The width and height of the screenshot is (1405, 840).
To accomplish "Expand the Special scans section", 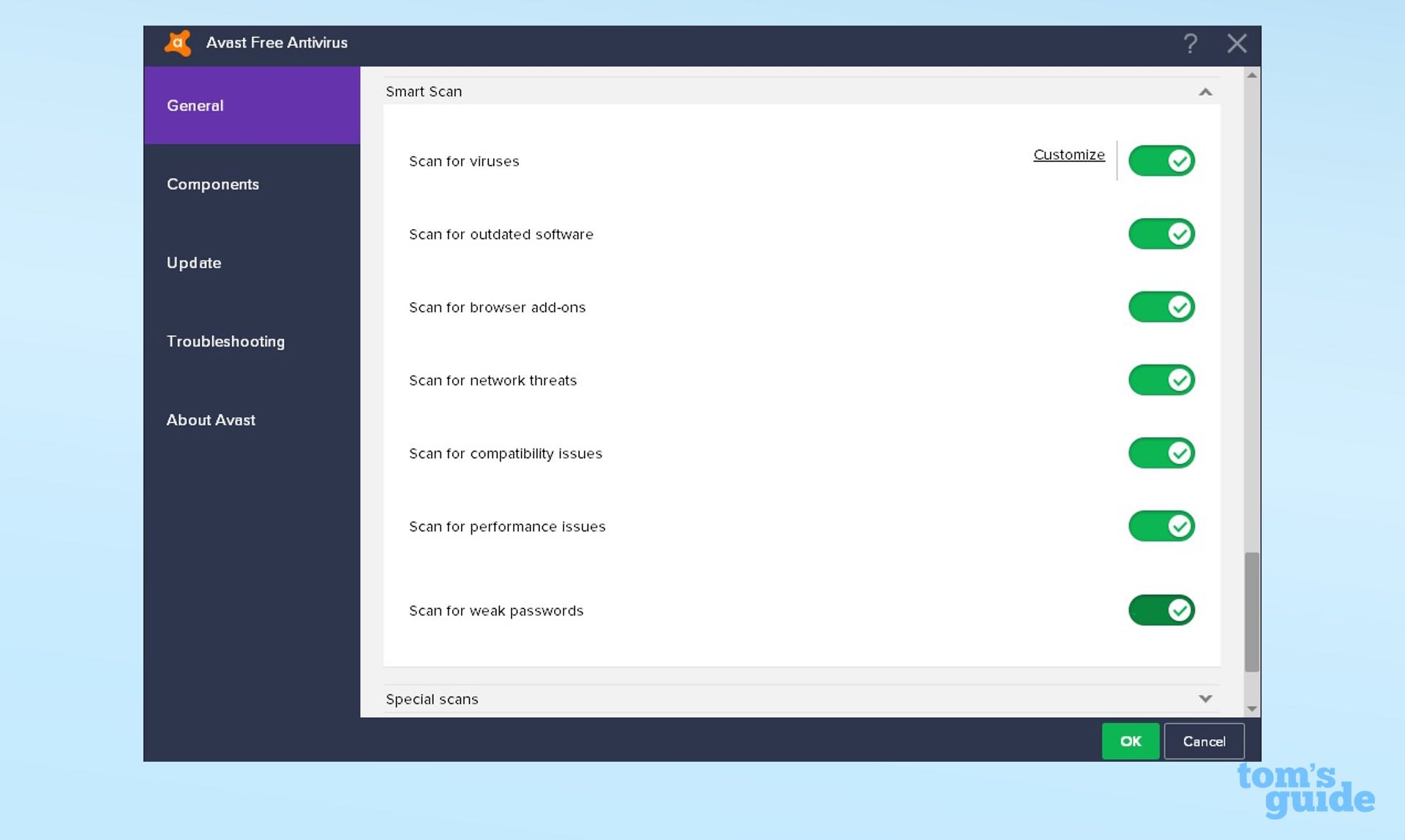I will point(1205,699).
